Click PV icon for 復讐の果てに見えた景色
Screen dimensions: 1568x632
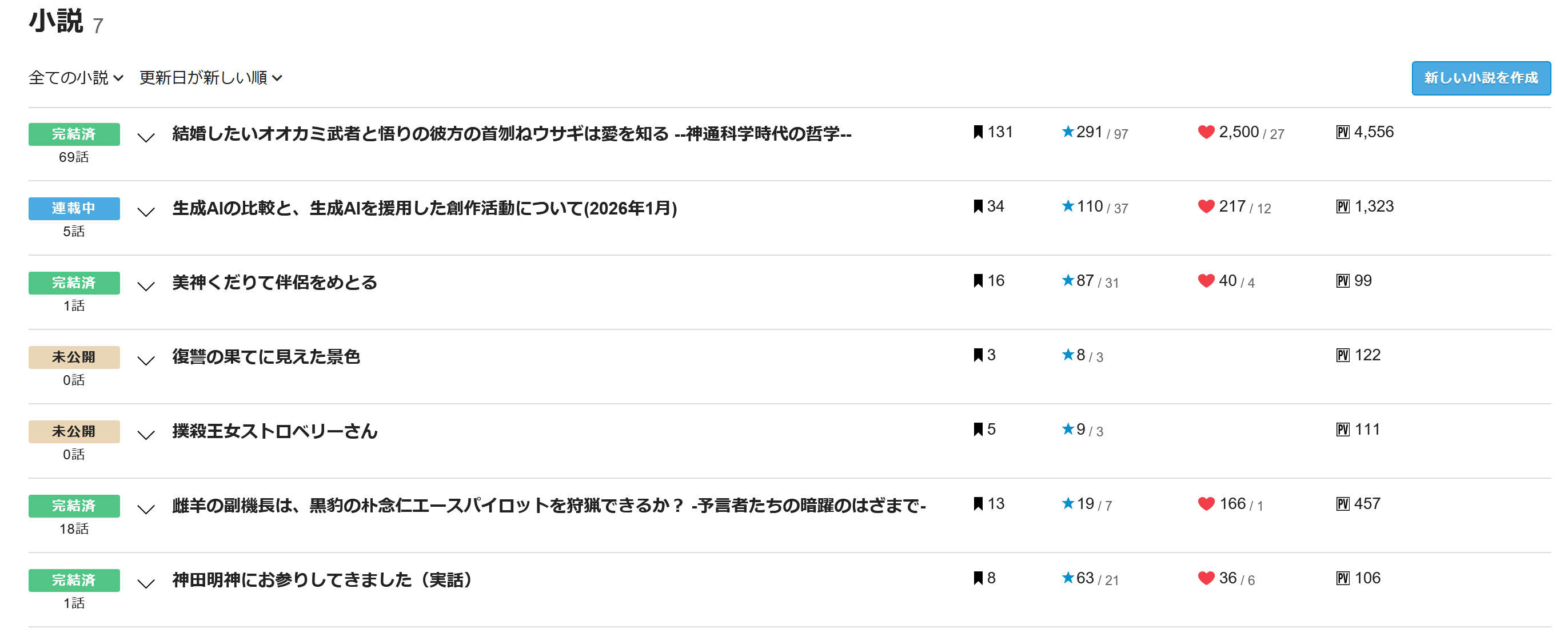pos(1342,355)
